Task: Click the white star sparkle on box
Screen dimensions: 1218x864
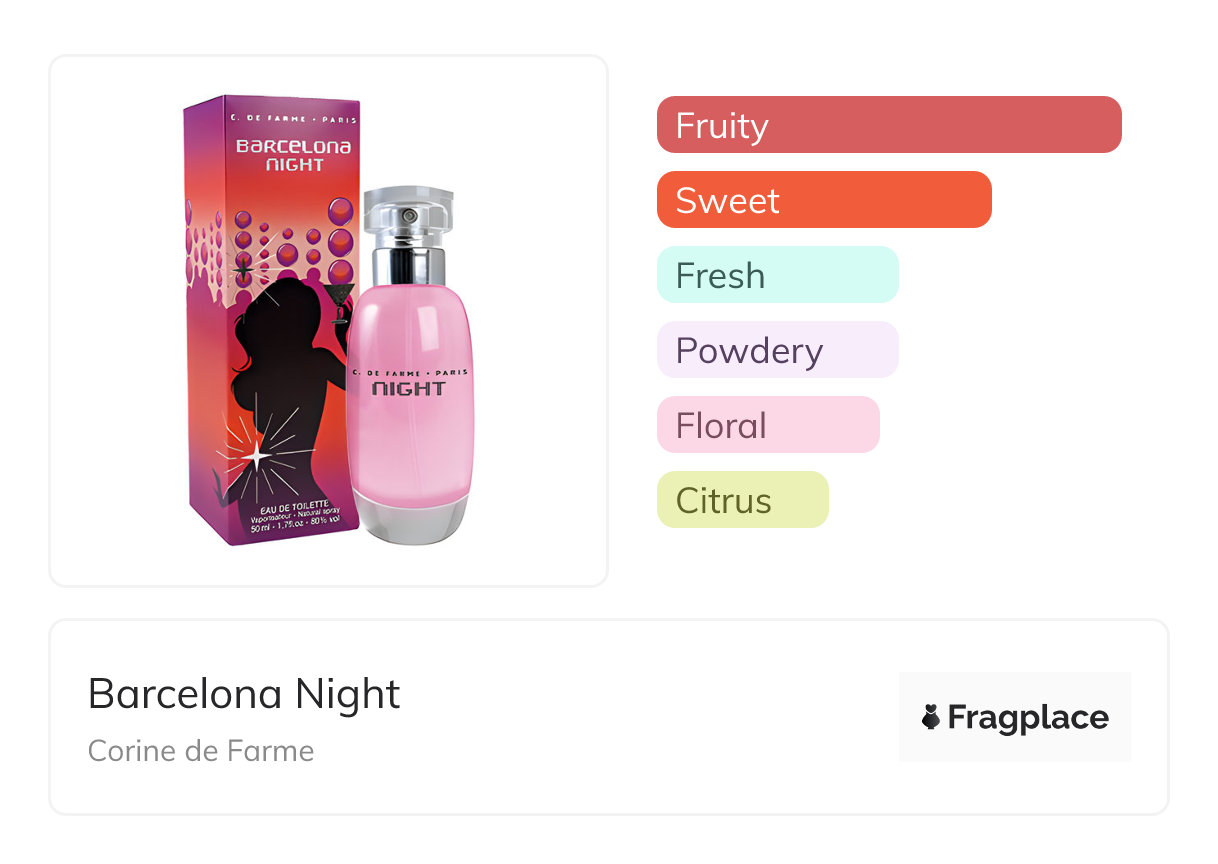Action: pyautogui.click(x=256, y=455)
